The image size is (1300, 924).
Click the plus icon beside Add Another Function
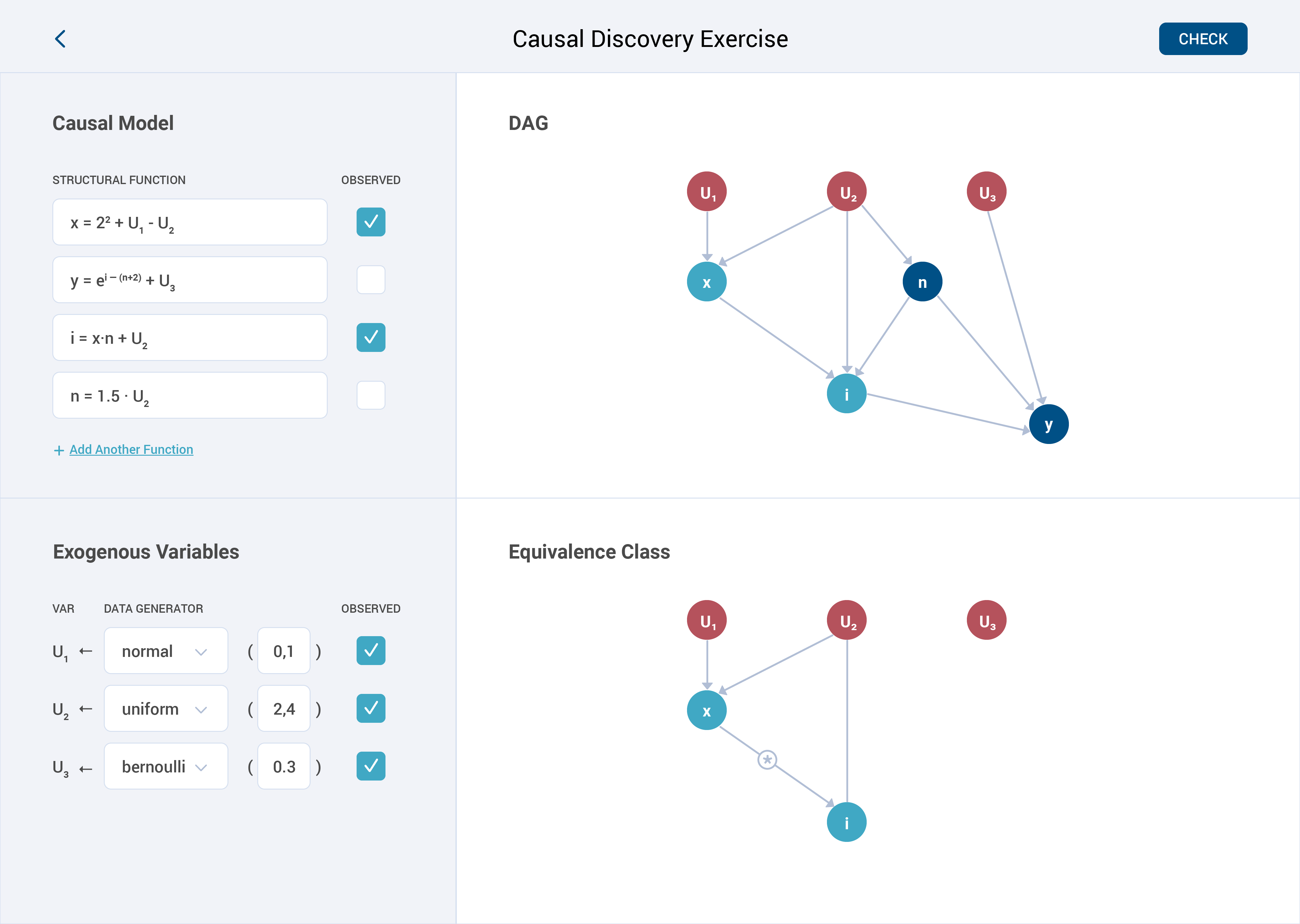(59, 451)
